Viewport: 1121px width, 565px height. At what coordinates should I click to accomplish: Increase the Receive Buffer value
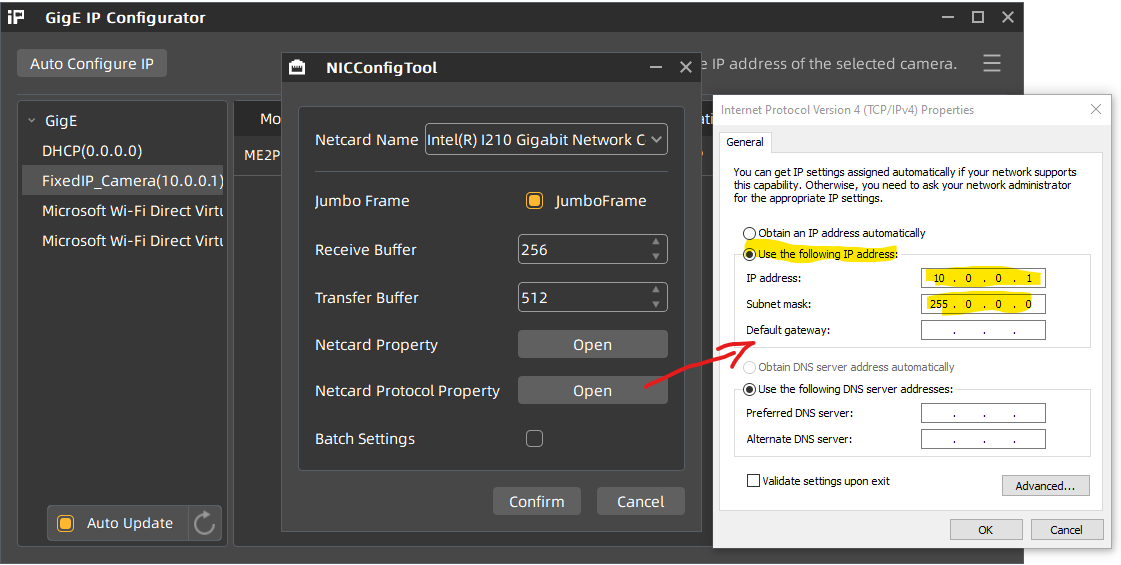[656, 242]
